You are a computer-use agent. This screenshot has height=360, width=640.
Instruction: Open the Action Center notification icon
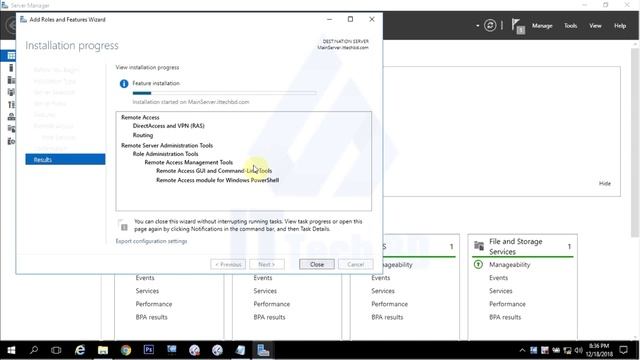coord(623,350)
